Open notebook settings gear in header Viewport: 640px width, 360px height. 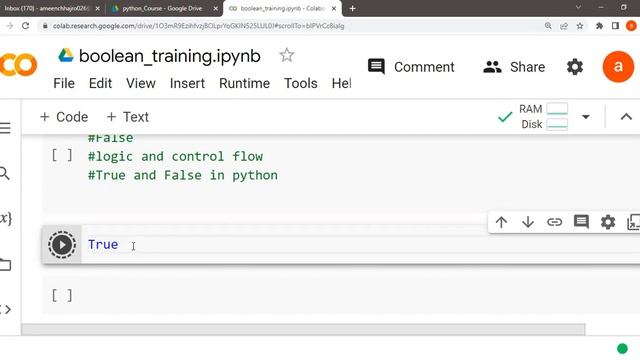point(575,67)
